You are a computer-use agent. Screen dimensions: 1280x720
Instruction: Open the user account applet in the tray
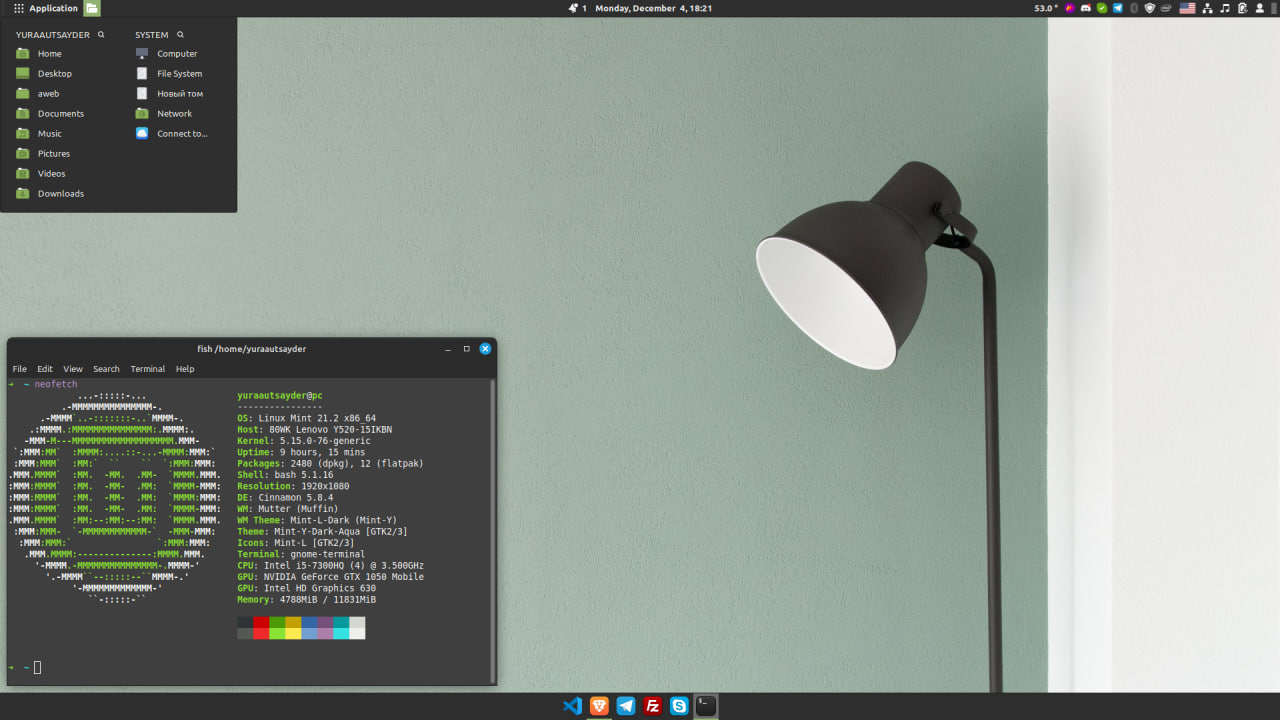(1259, 8)
